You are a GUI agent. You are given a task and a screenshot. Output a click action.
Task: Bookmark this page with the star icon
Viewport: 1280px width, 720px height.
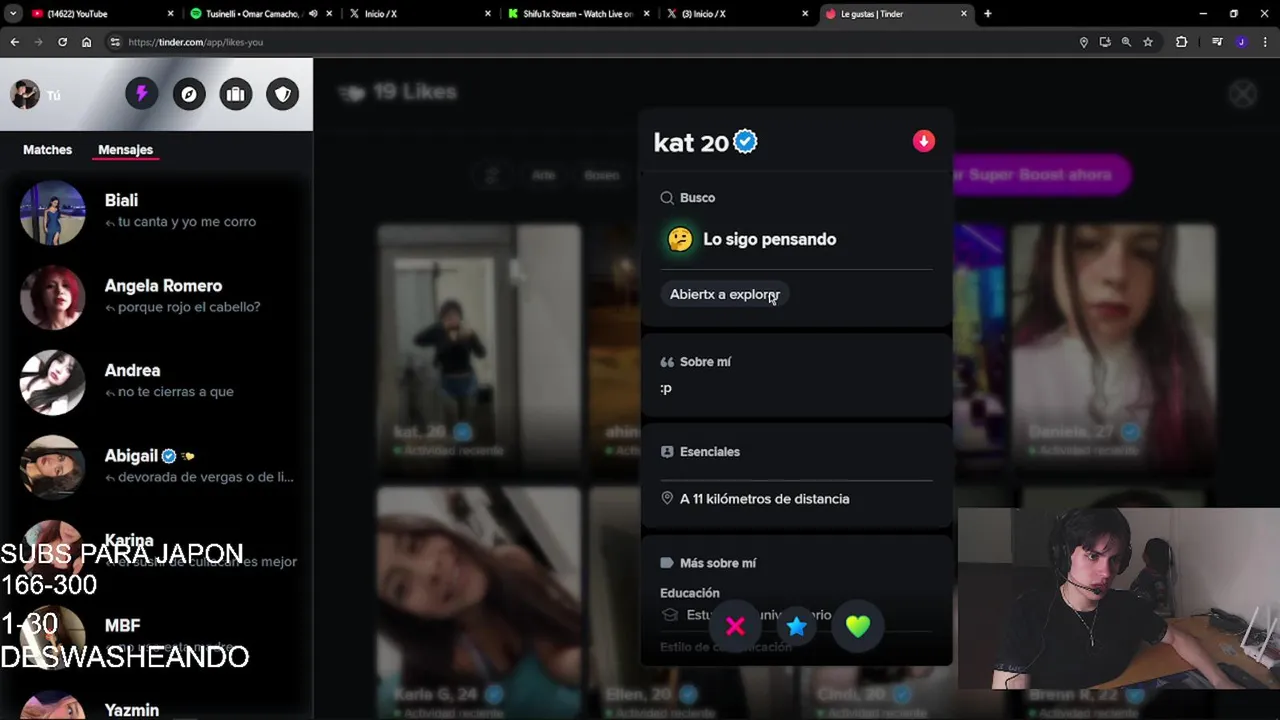[1148, 42]
